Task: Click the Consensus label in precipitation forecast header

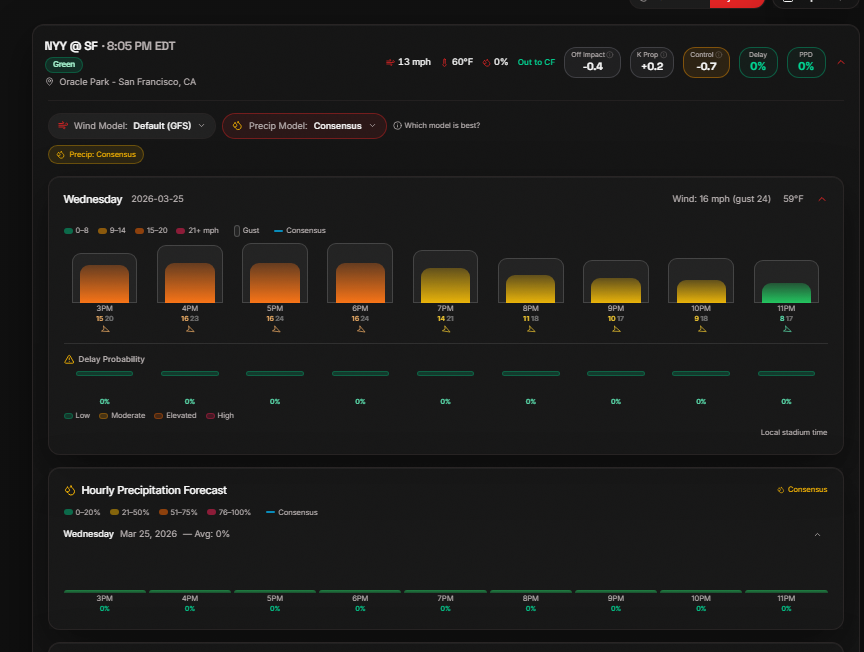Action: (802, 489)
